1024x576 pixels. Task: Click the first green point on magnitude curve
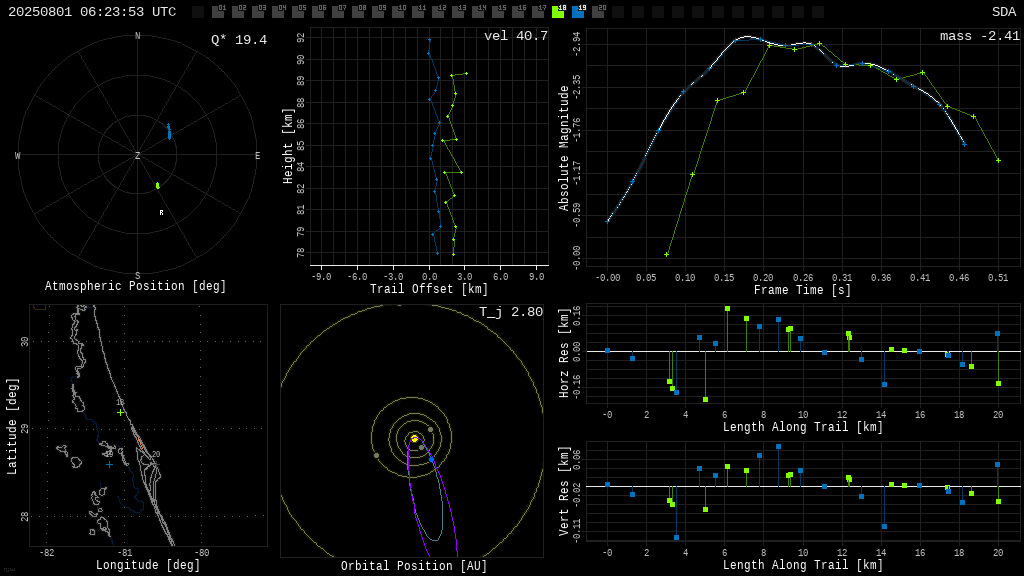666,254
